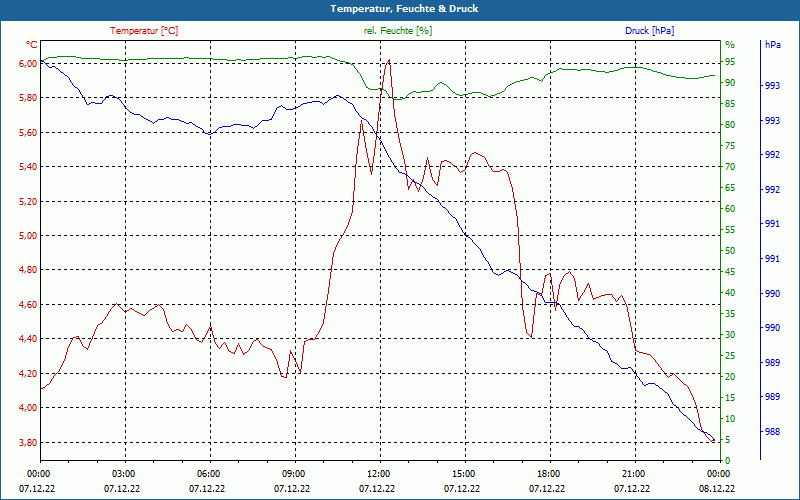800x500 pixels.
Task: Click the 45 humidity axis value
Action: [730, 272]
